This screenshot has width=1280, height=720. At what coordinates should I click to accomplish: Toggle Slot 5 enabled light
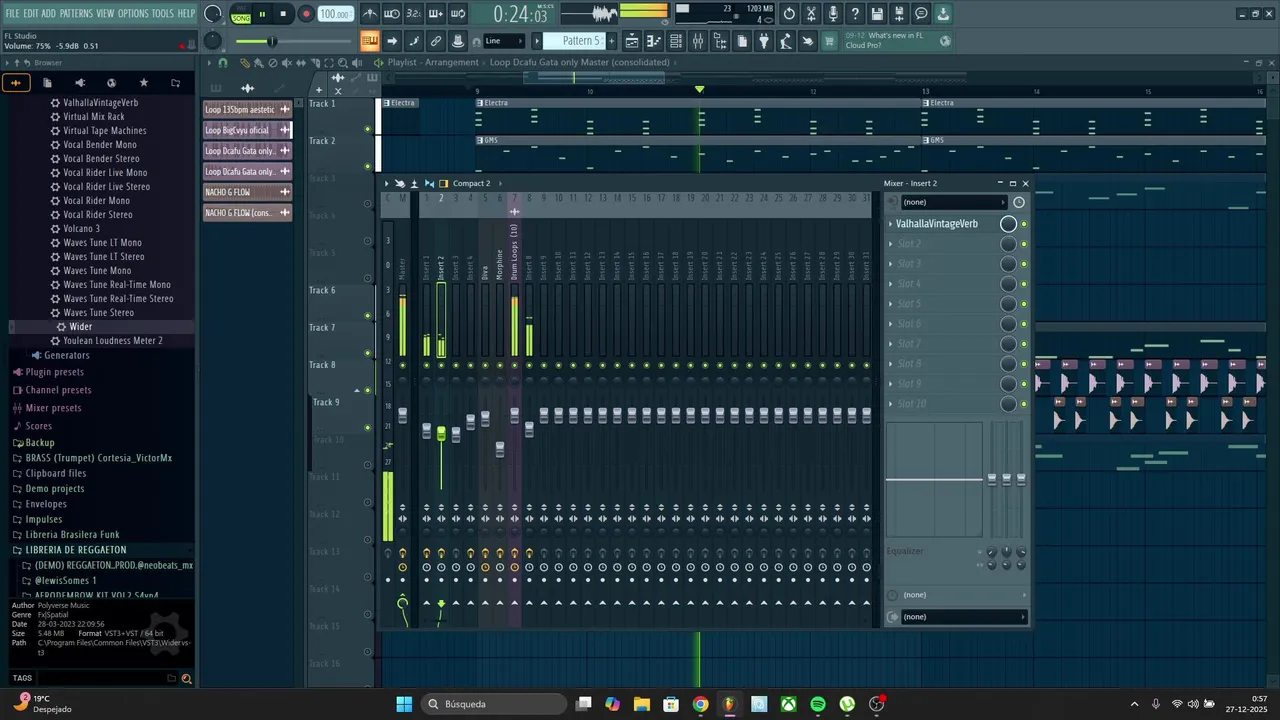tap(1024, 304)
